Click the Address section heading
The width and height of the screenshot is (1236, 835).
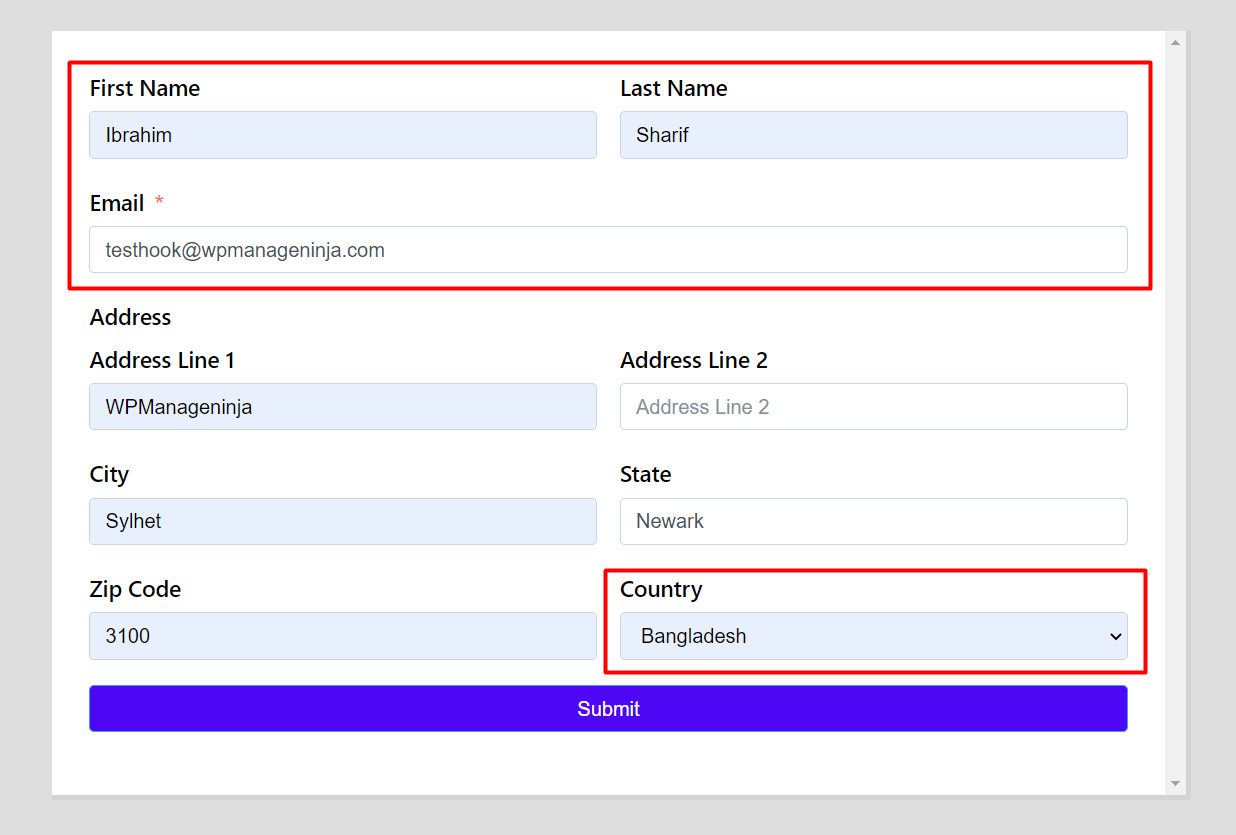pyautogui.click(x=130, y=317)
